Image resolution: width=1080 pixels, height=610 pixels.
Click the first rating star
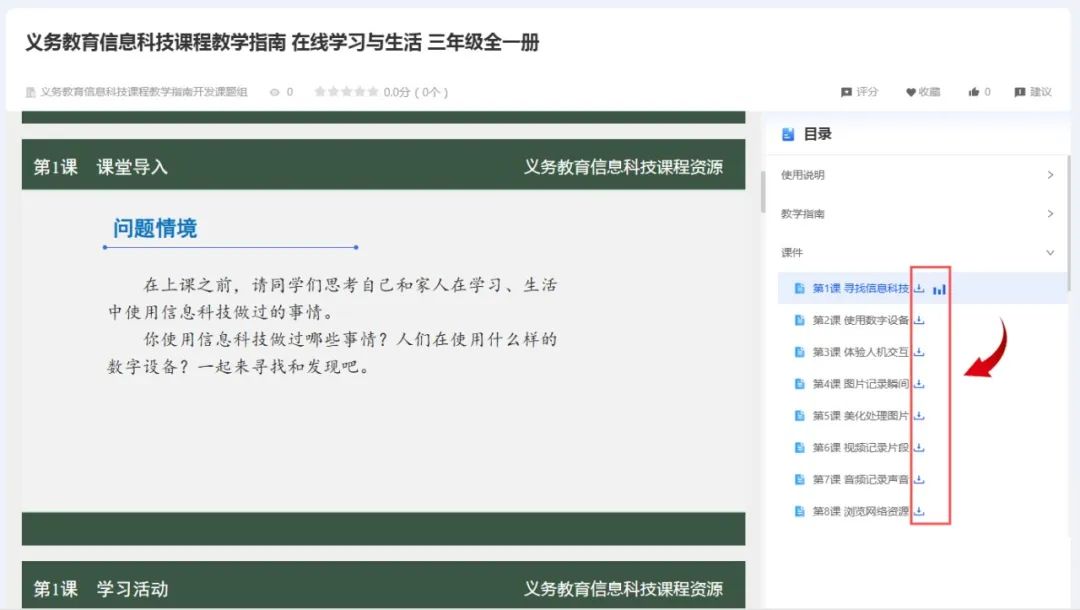click(320, 91)
